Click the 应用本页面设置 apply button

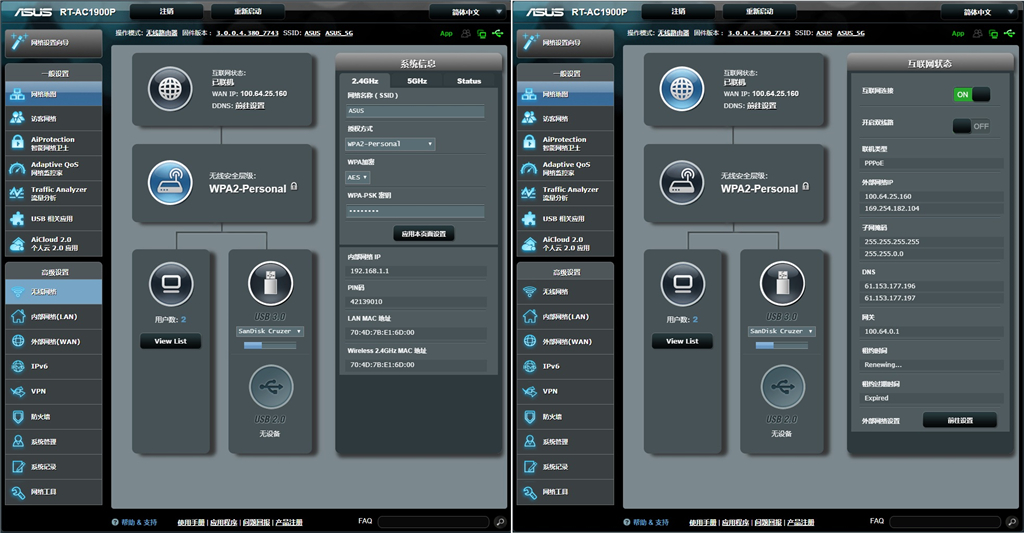[x=424, y=233]
